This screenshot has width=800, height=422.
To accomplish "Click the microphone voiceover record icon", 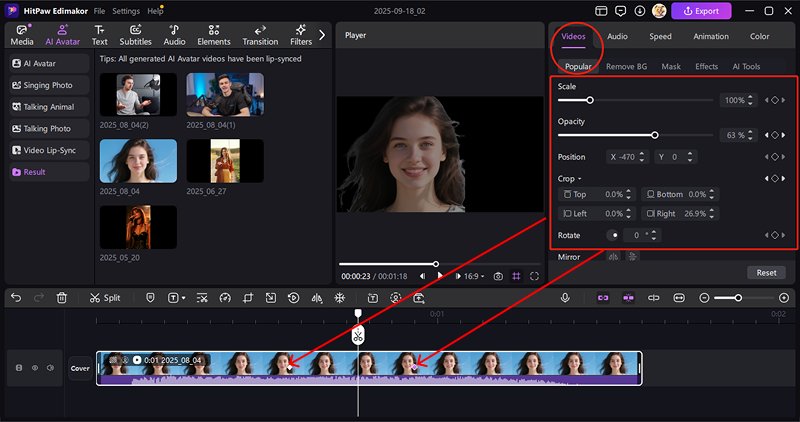I will pyautogui.click(x=565, y=298).
